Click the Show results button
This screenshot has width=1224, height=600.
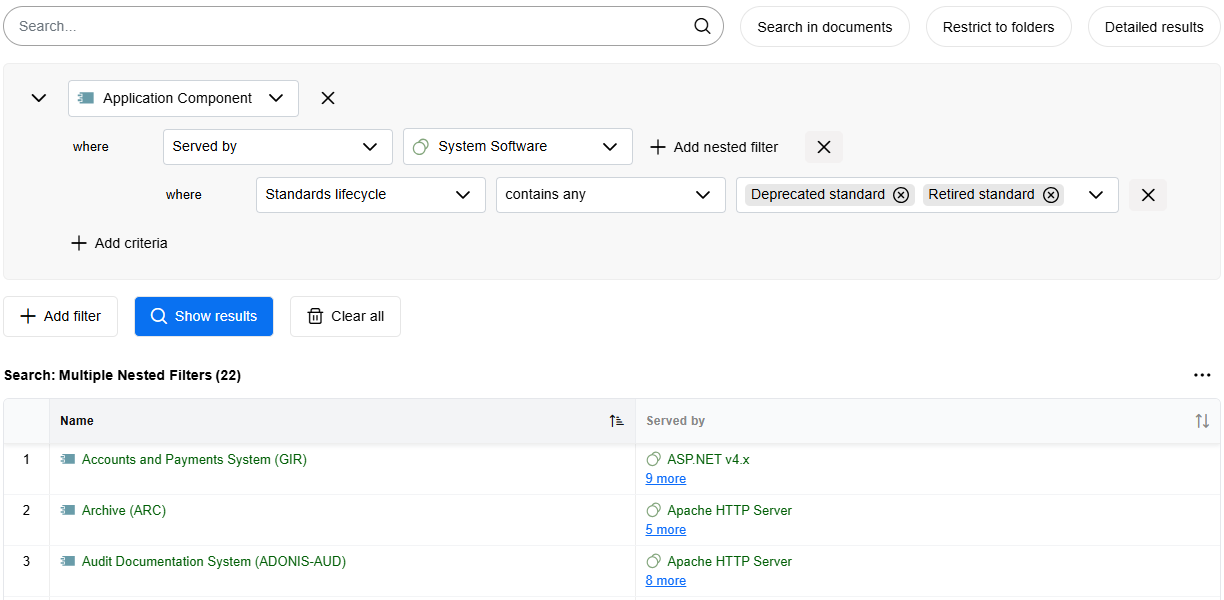tap(204, 316)
